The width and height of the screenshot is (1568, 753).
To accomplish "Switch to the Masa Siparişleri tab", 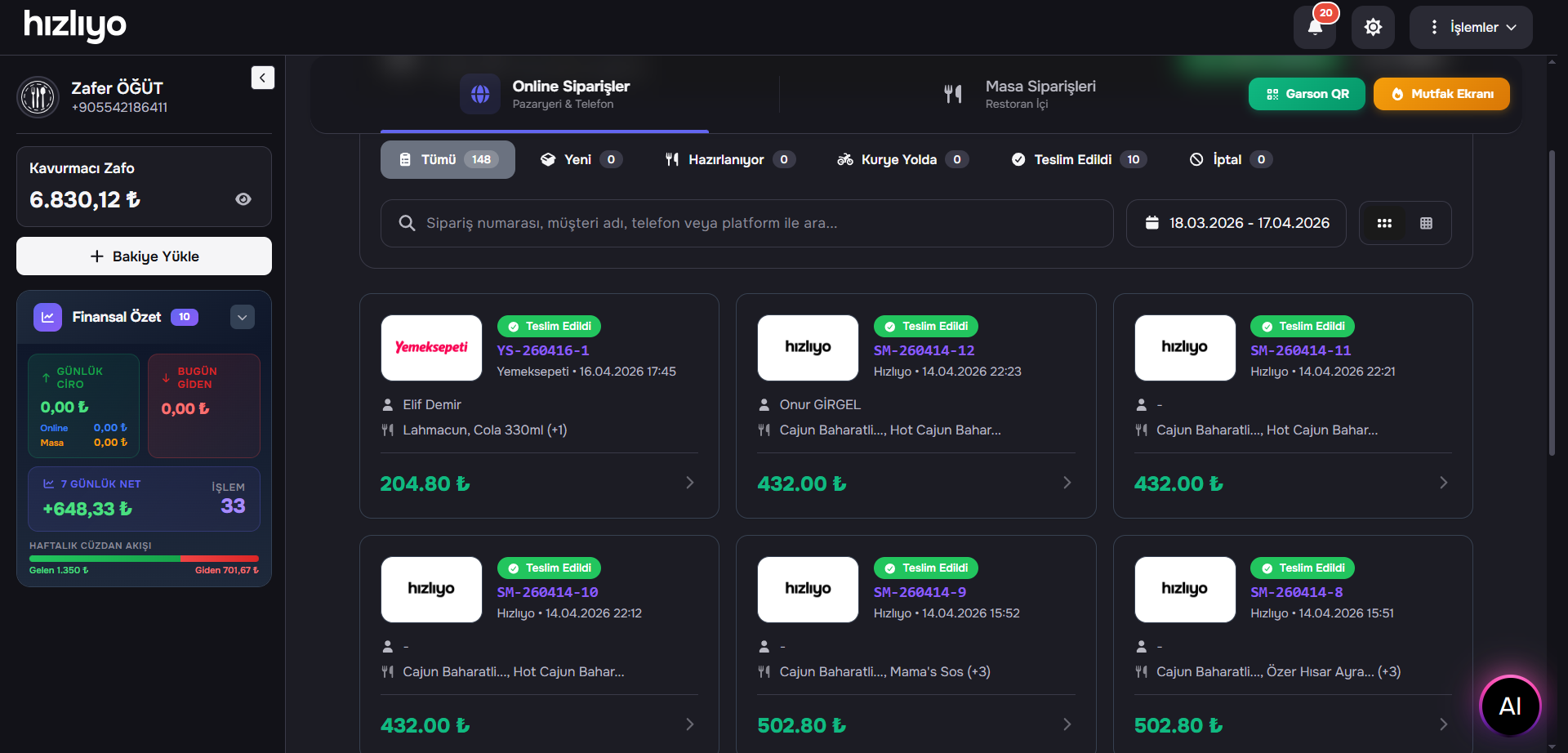I will pos(1019,94).
